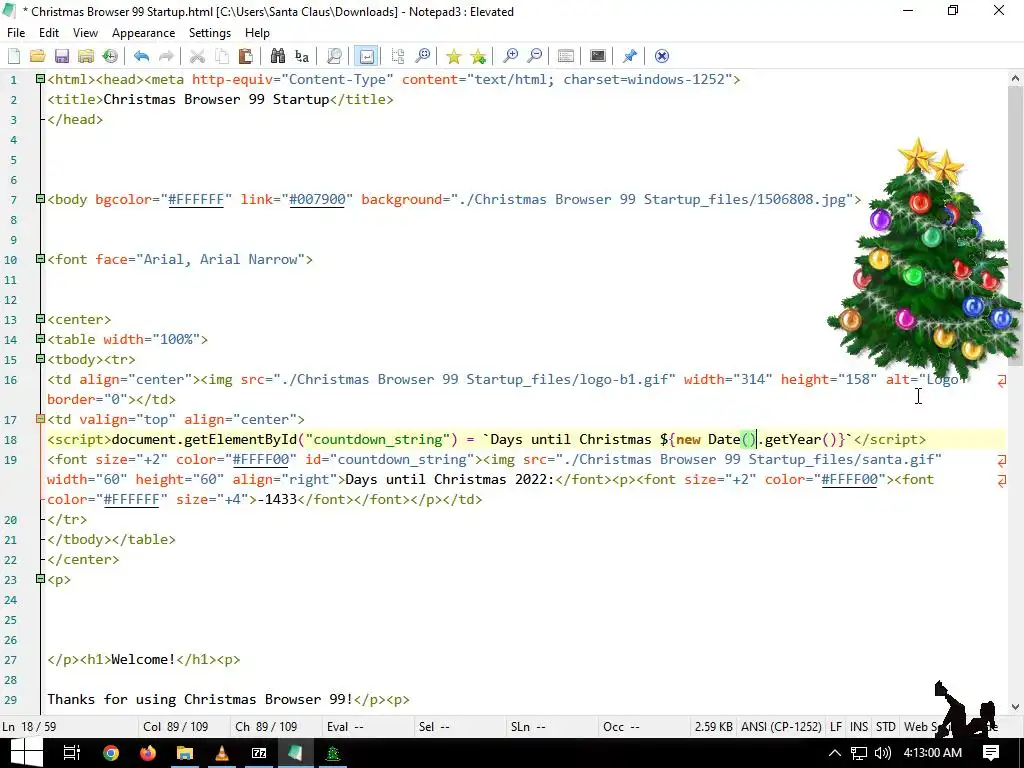Save the file using the floppy icon
This screenshot has width=1024, height=768.
pyautogui.click(x=62, y=56)
